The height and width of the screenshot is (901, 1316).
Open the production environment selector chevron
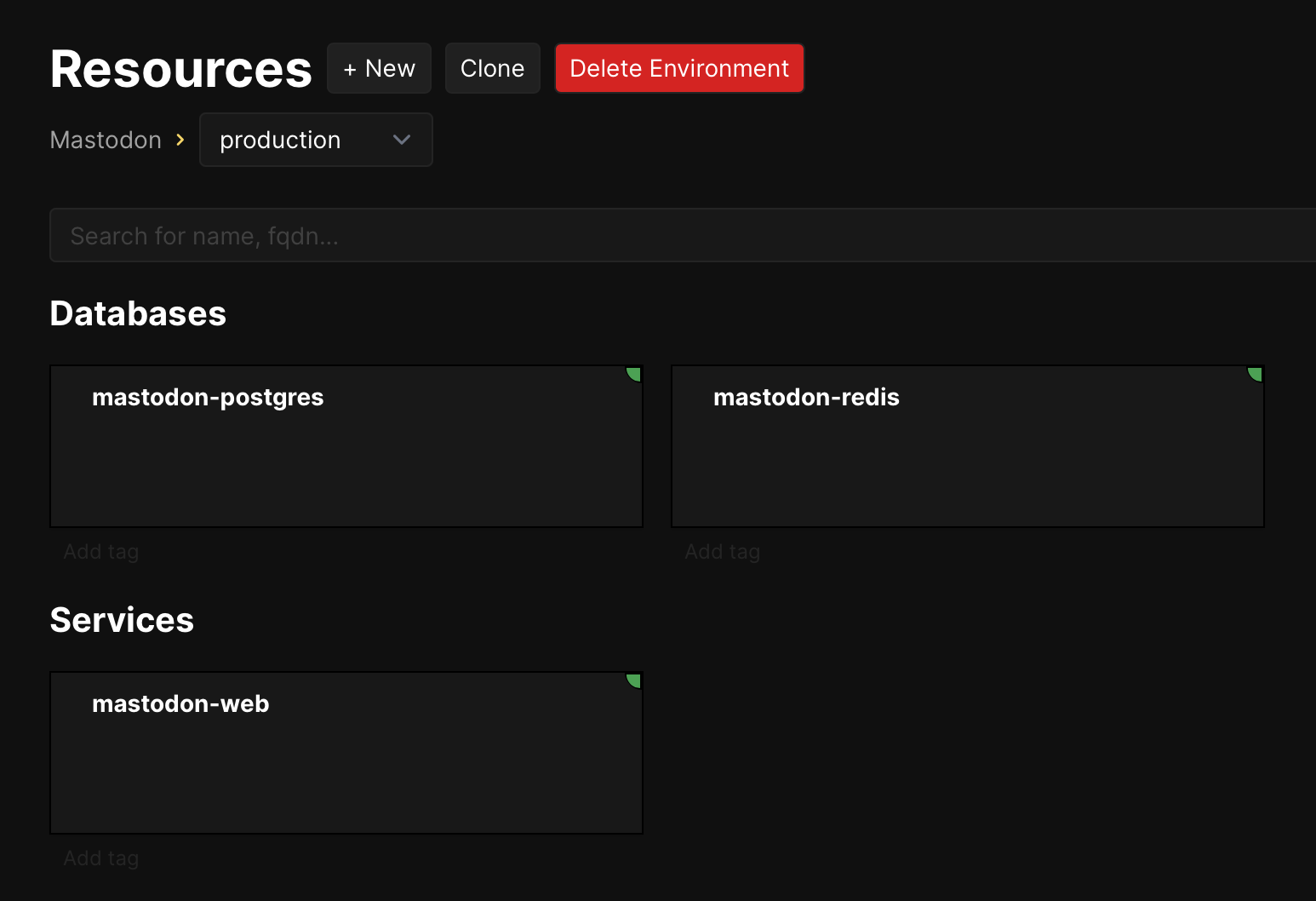(x=400, y=140)
